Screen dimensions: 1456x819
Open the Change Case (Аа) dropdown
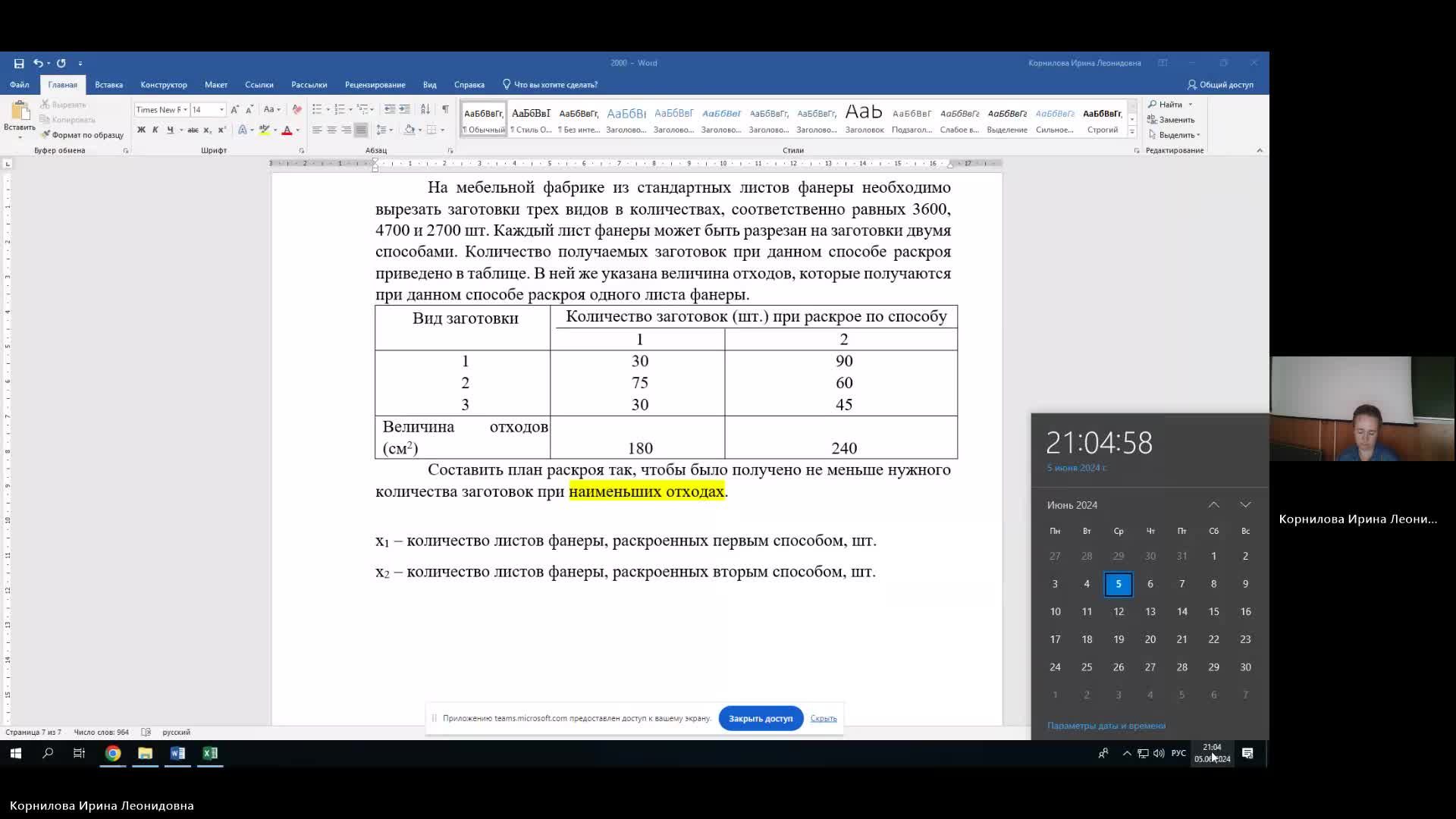271,109
